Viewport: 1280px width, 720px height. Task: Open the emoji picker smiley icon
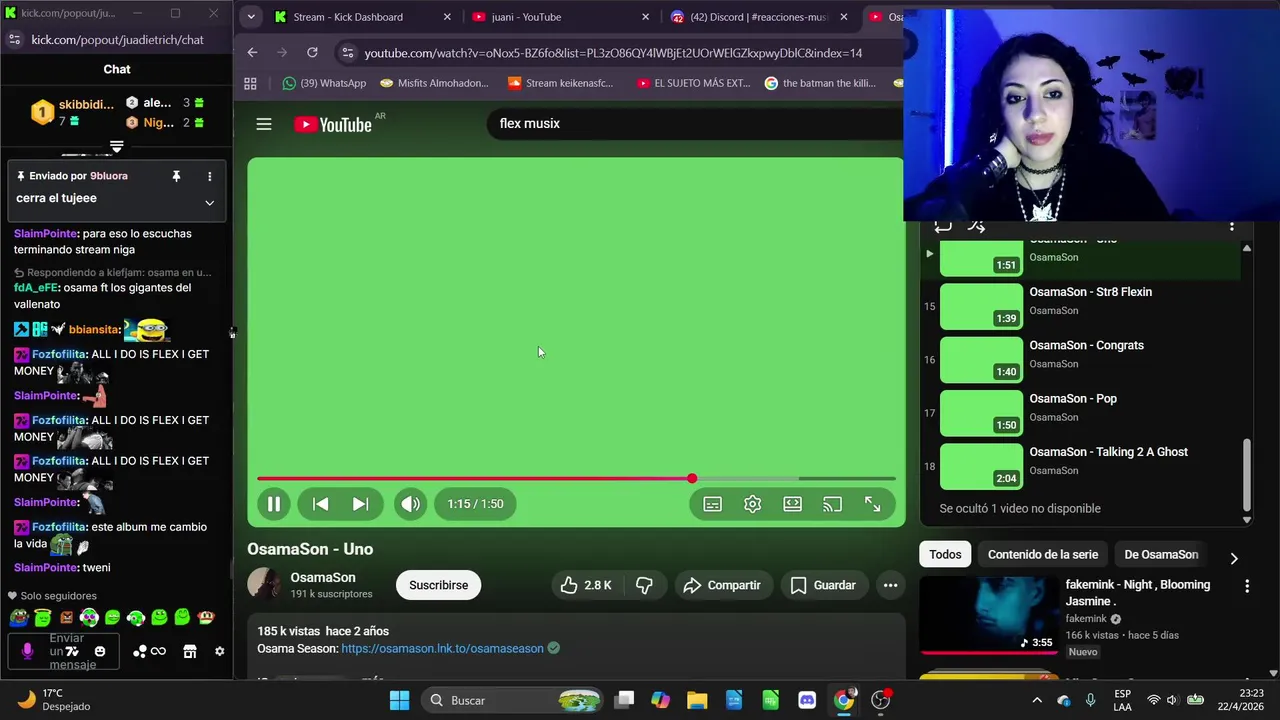99,651
